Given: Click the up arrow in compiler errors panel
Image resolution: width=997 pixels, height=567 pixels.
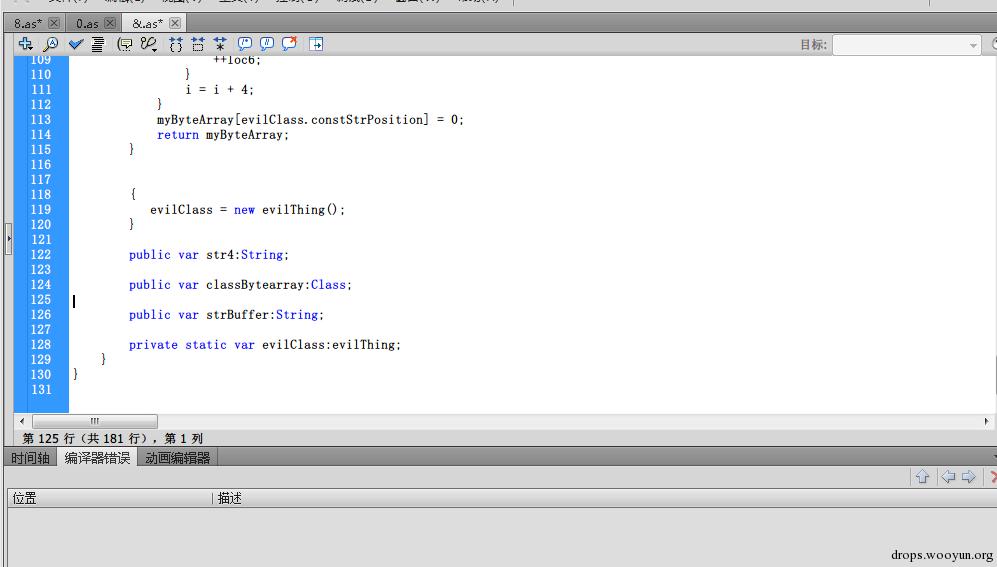Looking at the screenshot, I should tap(923, 476).
